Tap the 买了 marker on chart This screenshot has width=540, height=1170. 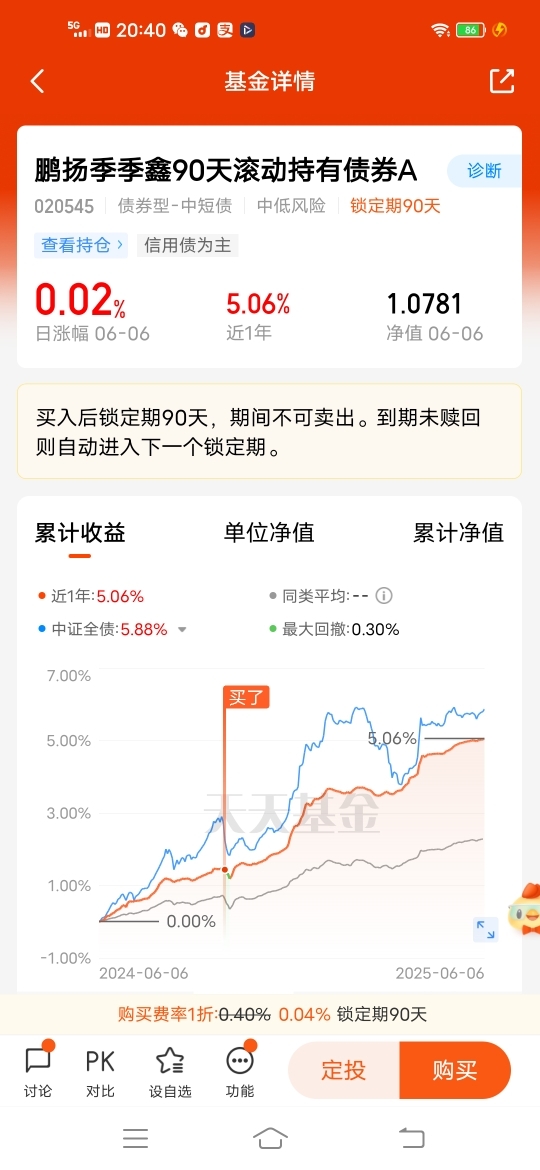[x=246, y=698]
